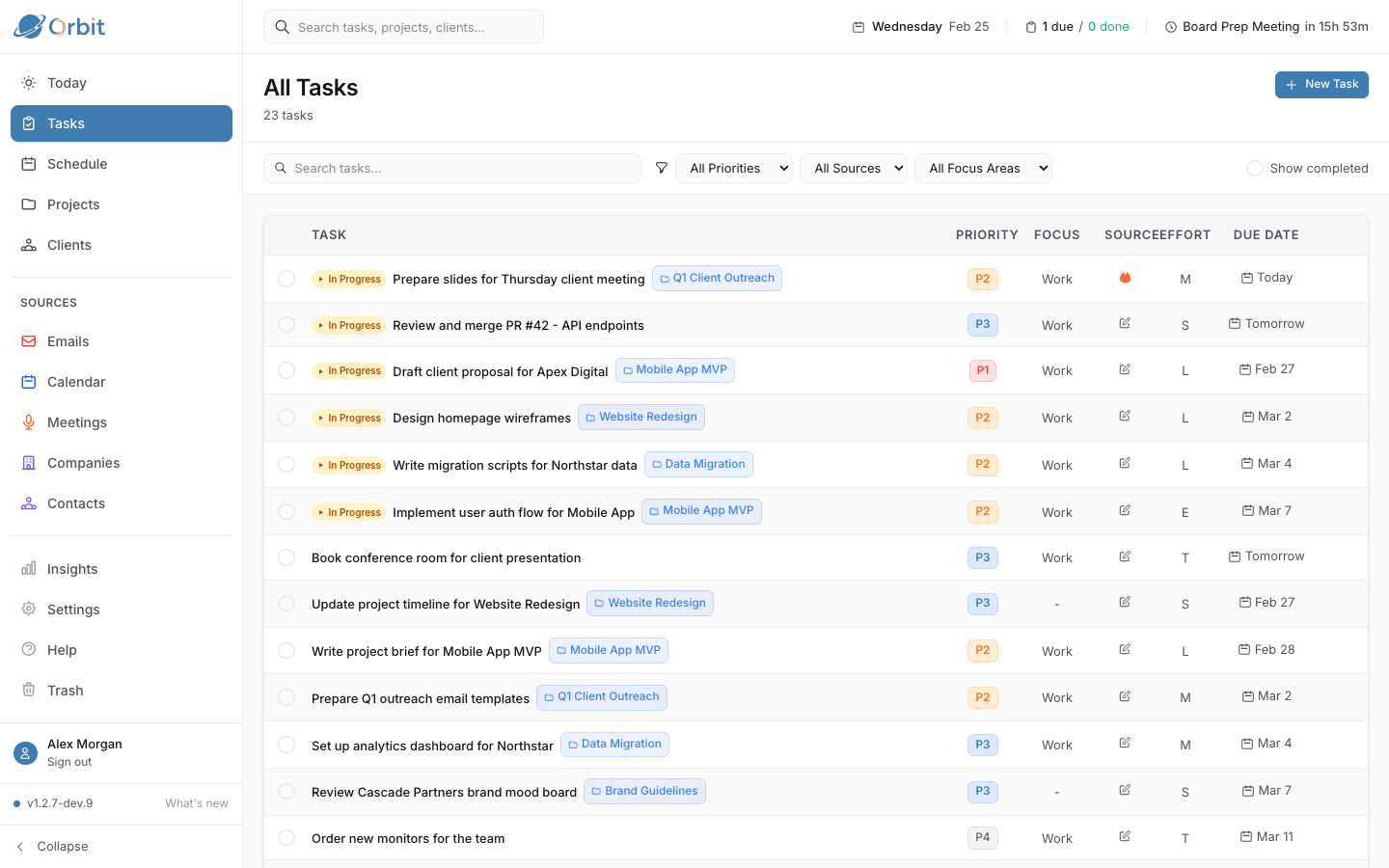Open the All Priorities dropdown
Viewport: 1389px width, 868px height.
734,168
